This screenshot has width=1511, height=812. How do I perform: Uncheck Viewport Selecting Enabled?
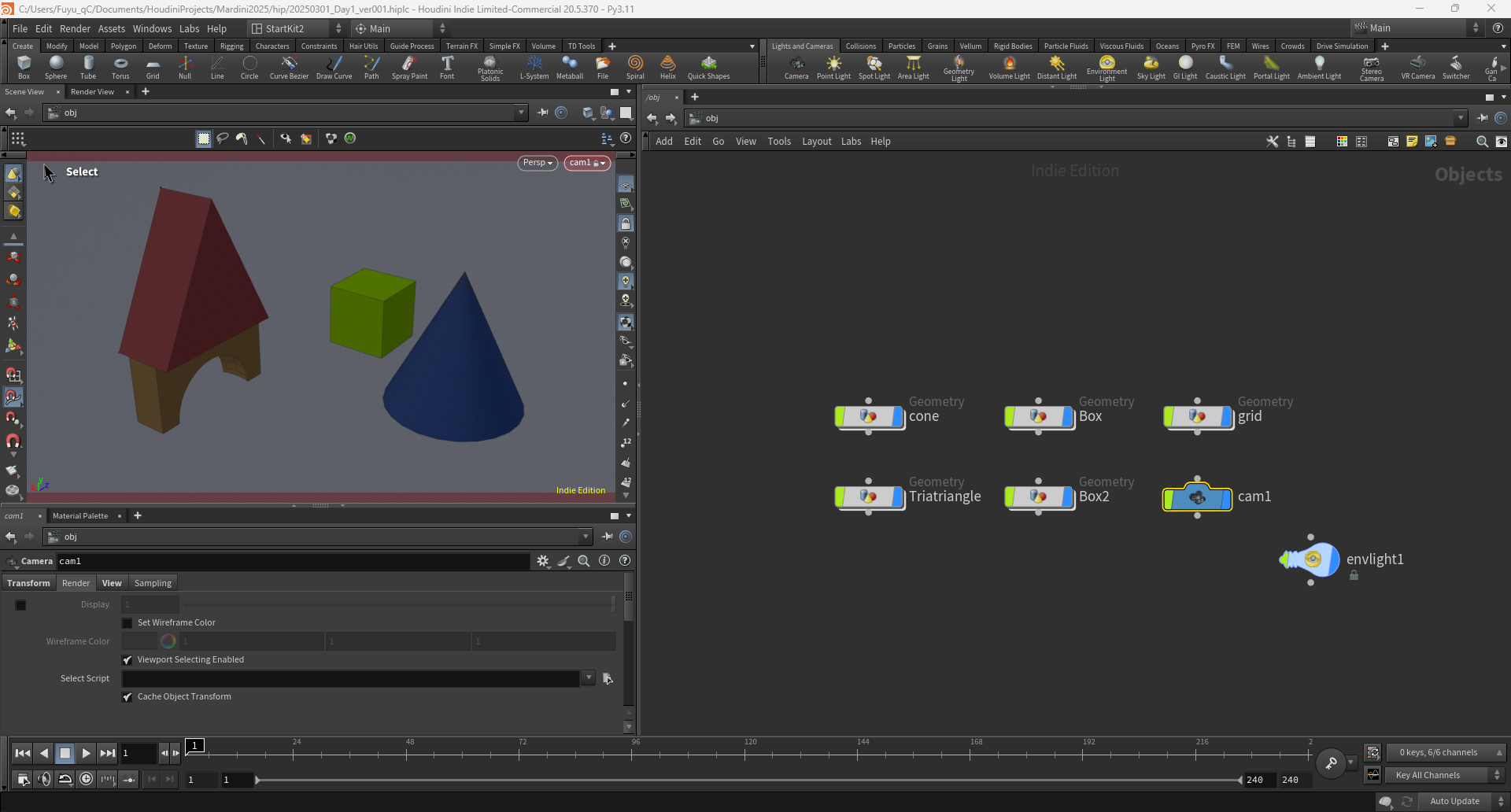(127, 659)
